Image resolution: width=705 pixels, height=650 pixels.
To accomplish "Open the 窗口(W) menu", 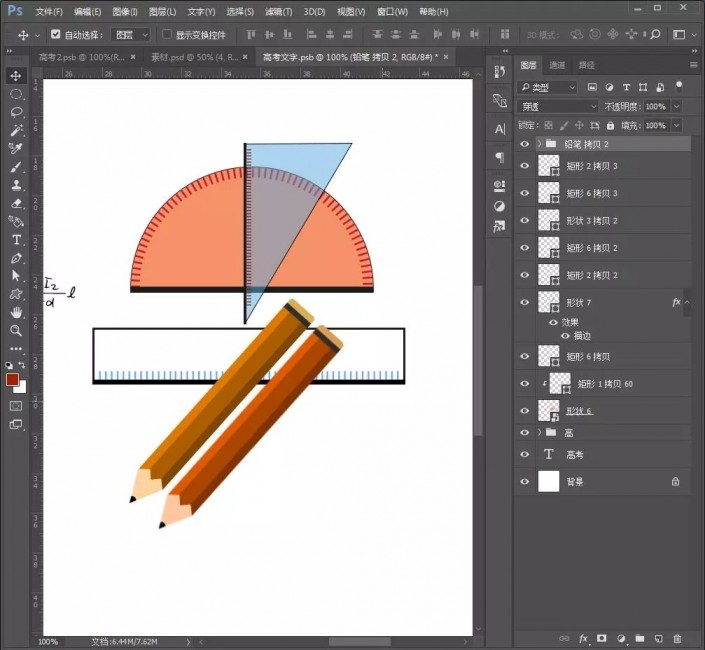I will click(x=392, y=12).
